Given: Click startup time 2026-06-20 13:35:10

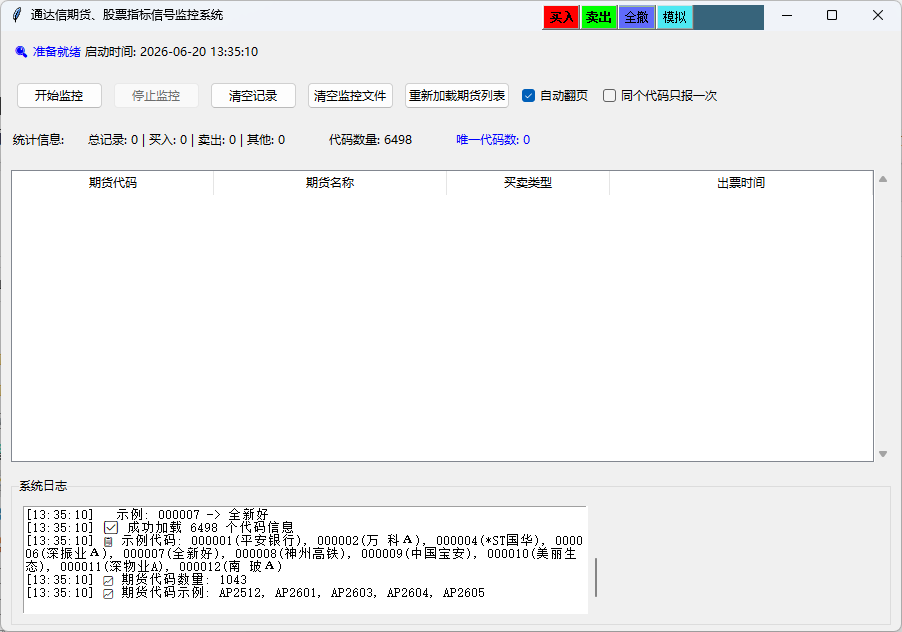Looking at the screenshot, I should click(x=199, y=52).
